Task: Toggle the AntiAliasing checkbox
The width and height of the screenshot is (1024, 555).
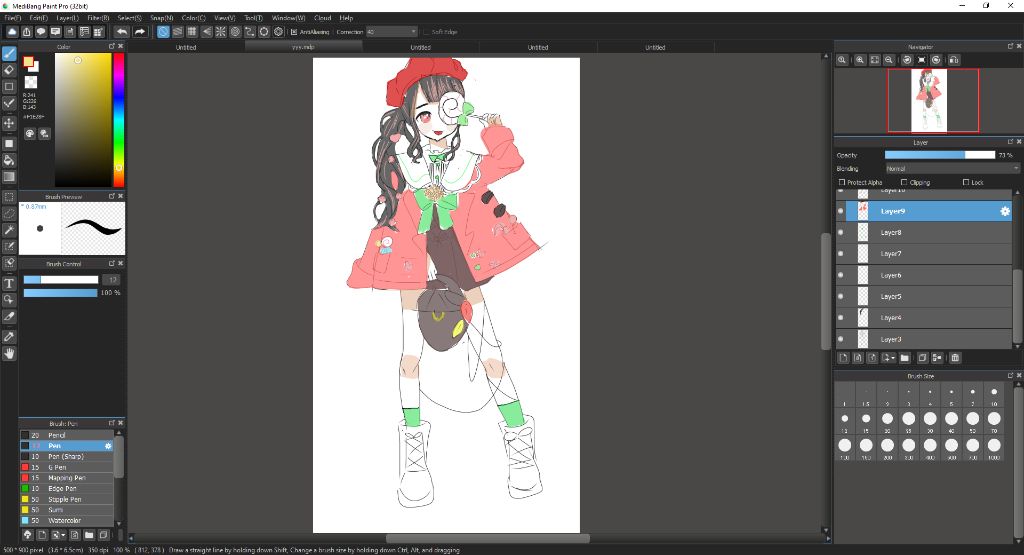Action: click(294, 31)
